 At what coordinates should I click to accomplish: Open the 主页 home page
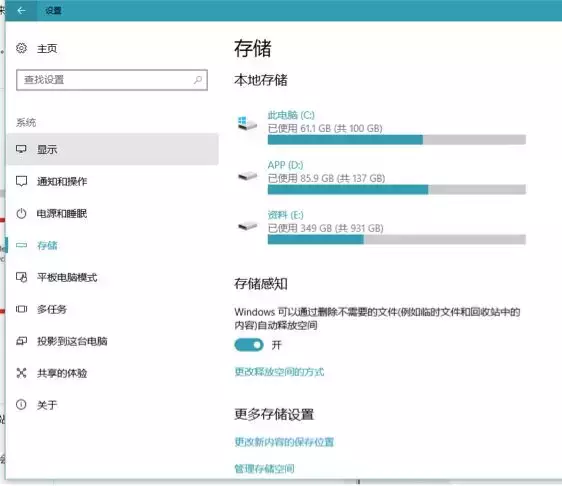47,48
